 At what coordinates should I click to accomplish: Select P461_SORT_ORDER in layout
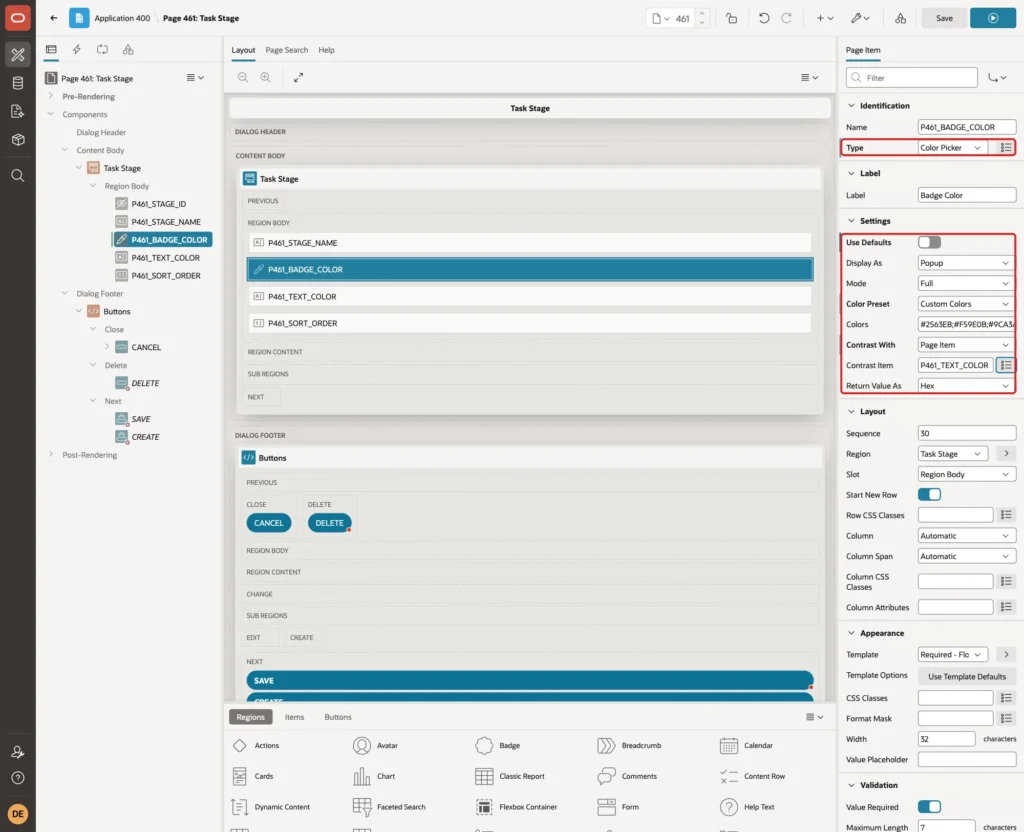coord(529,323)
